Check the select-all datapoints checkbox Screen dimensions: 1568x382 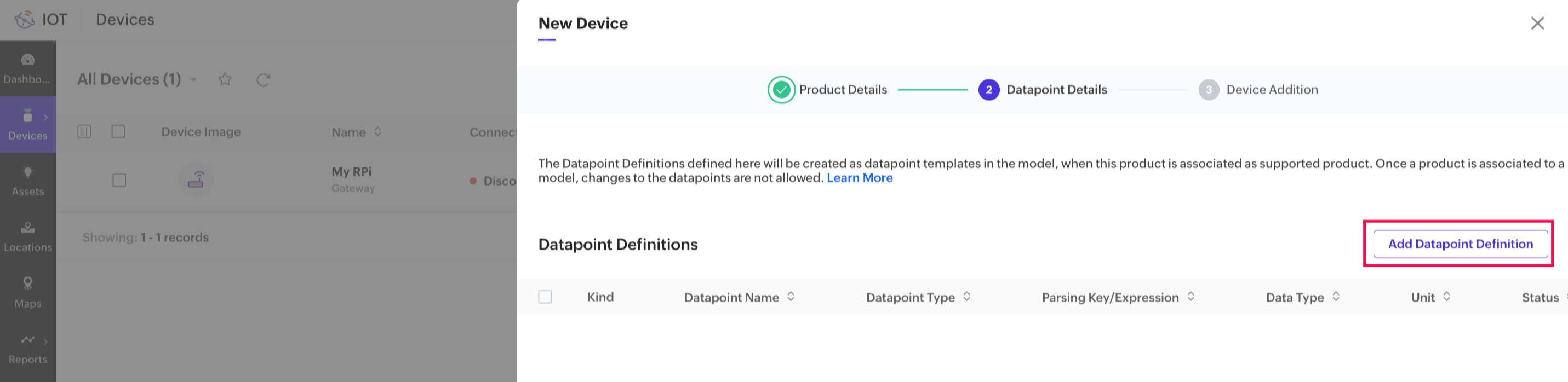pyautogui.click(x=545, y=297)
